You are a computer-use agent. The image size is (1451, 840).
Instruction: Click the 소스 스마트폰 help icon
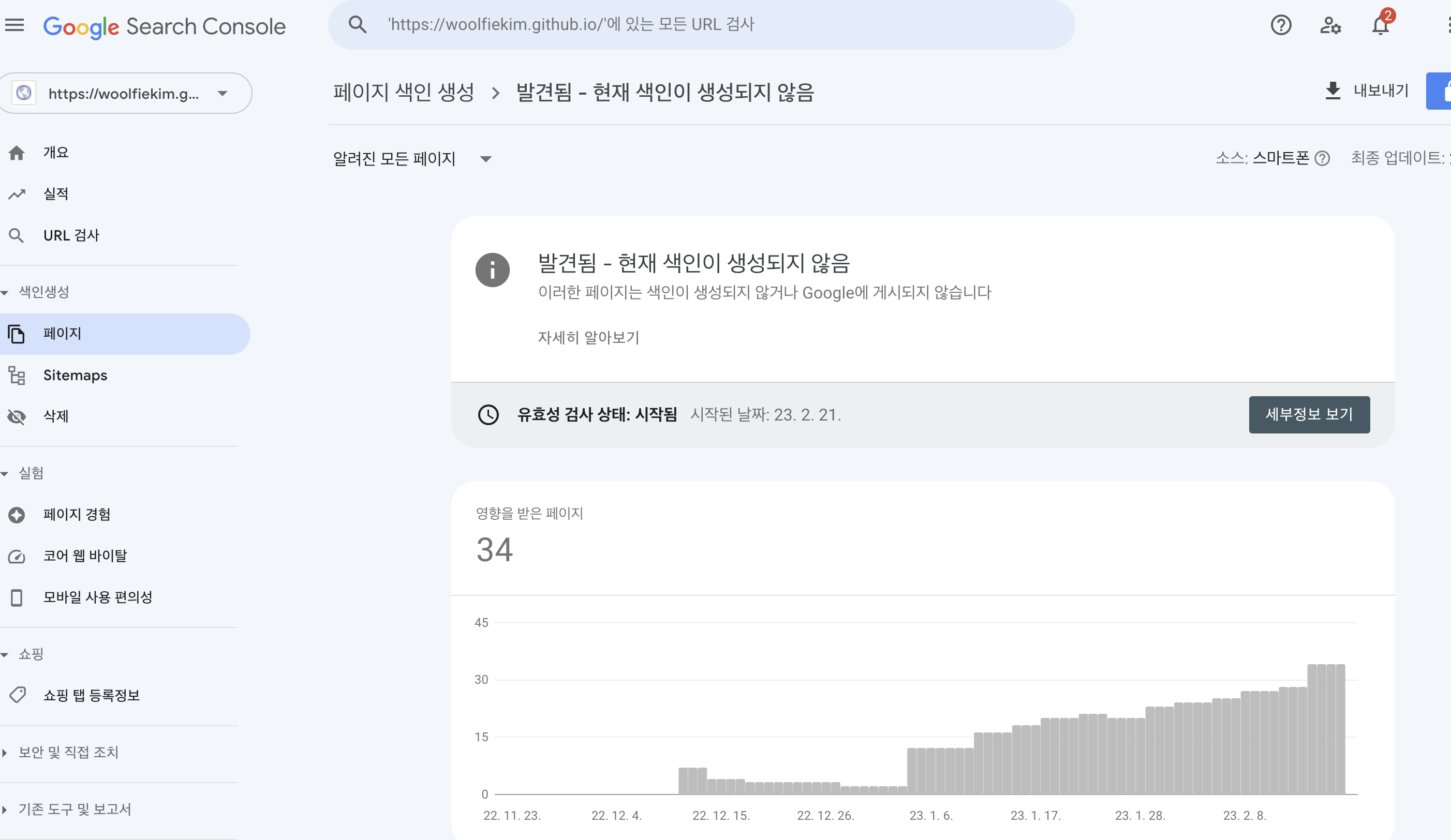point(1323,158)
